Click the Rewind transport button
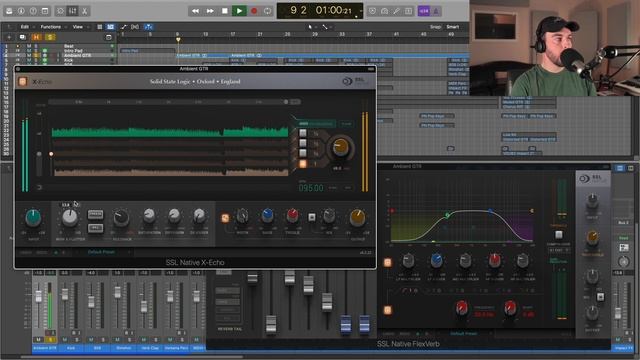The width and height of the screenshot is (640, 360). coord(196,11)
